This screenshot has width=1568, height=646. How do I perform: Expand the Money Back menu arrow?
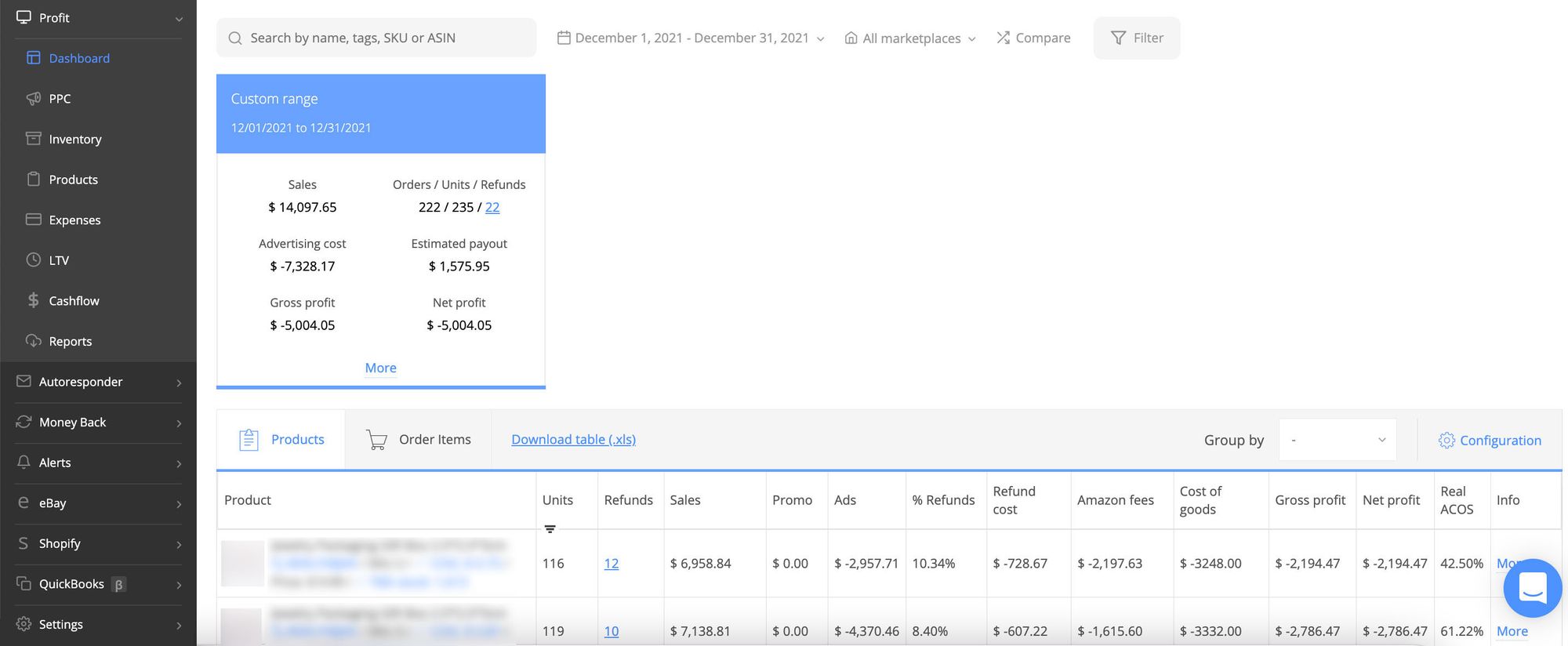pyautogui.click(x=179, y=423)
